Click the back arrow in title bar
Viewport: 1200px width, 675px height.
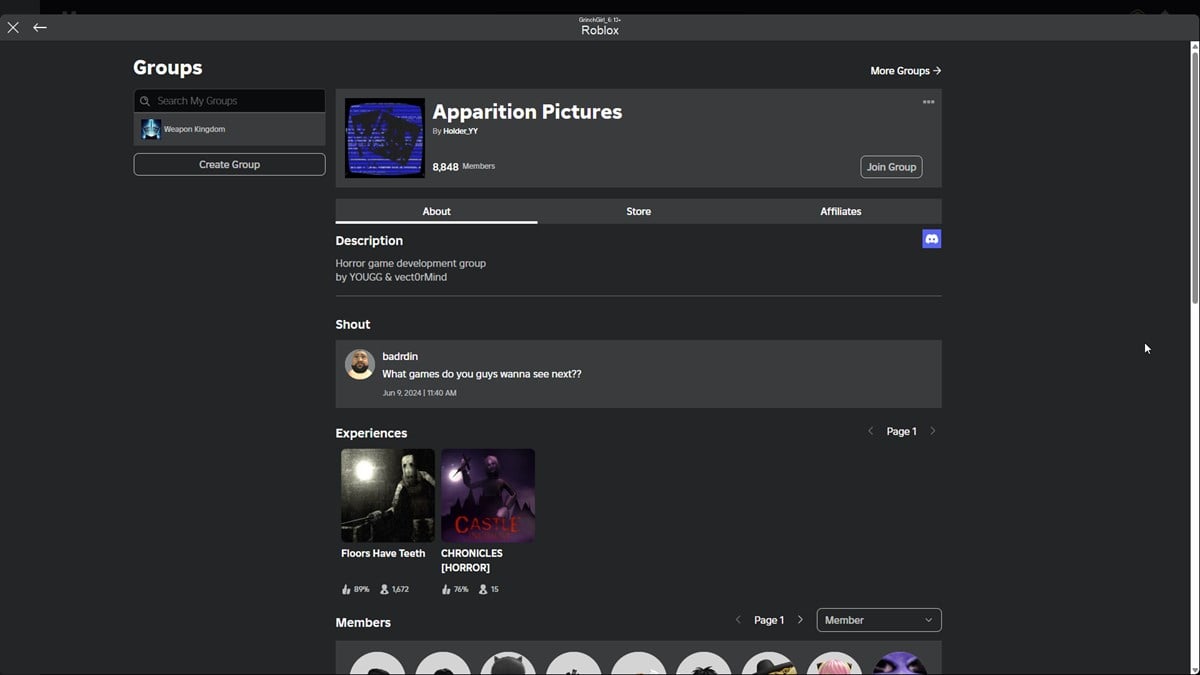[x=40, y=28]
